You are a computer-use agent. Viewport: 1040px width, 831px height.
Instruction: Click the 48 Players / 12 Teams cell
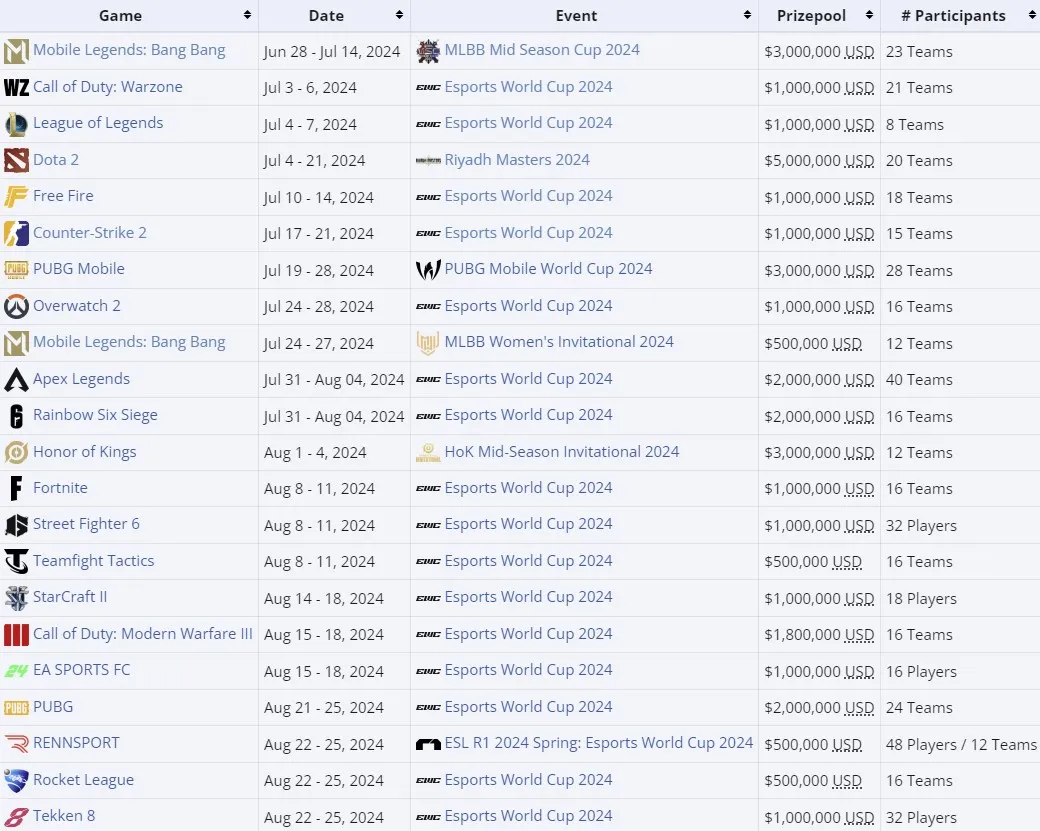tap(961, 745)
